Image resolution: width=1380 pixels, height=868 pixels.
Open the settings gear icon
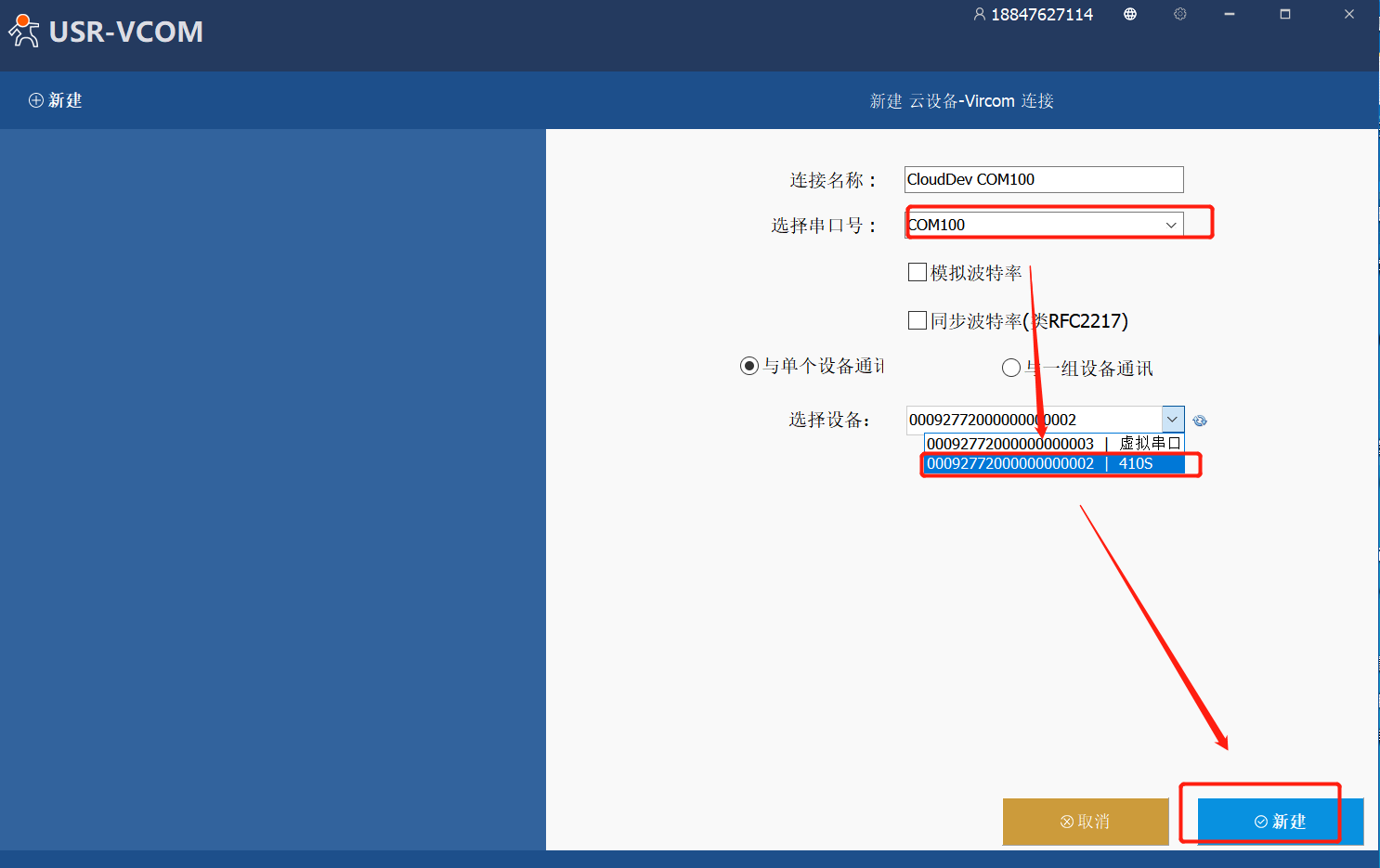tap(1180, 14)
